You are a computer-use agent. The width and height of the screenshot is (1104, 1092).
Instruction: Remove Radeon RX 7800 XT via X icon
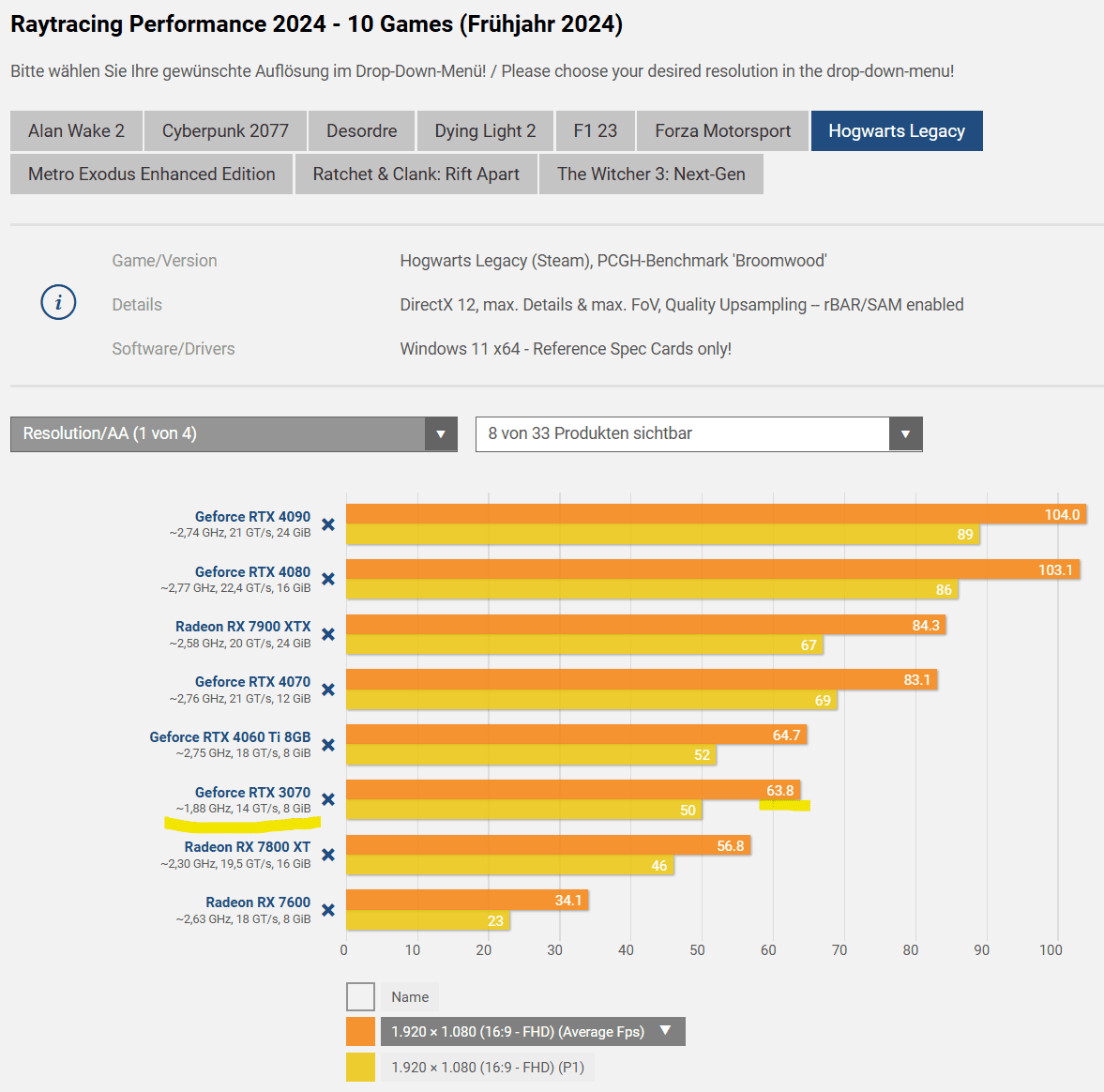[x=328, y=855]
